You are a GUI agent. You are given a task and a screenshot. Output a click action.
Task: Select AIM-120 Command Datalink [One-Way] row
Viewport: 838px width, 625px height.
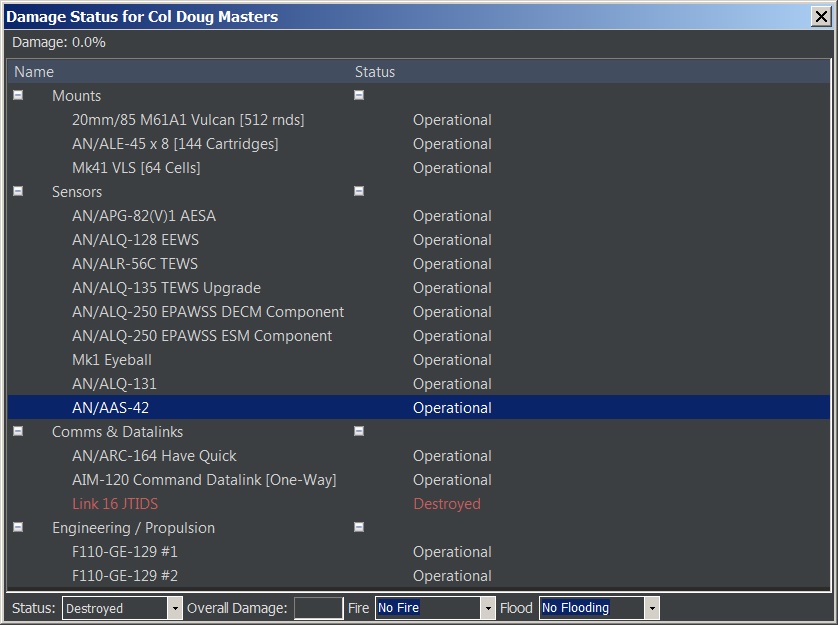coord(419,480)
